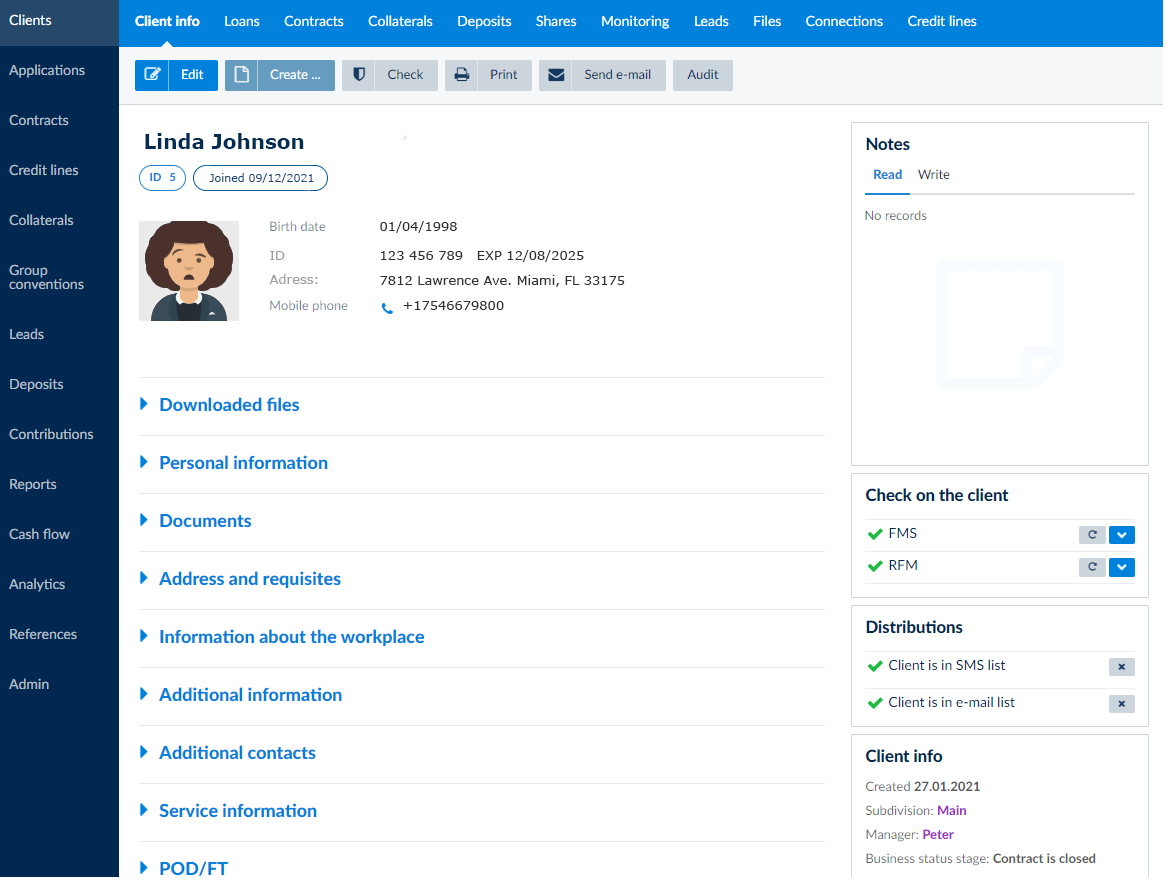
Task: Open Contributions in the sidebar
Action: [51, 434]
